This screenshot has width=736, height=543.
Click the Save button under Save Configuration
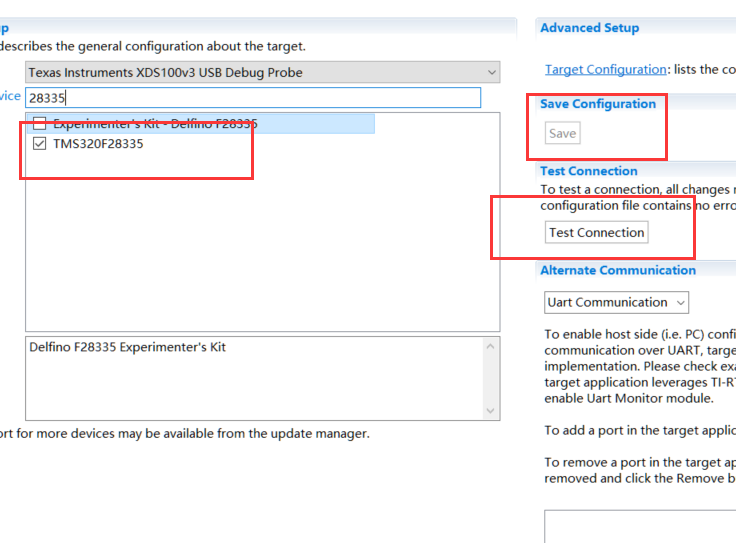(562, 133)
